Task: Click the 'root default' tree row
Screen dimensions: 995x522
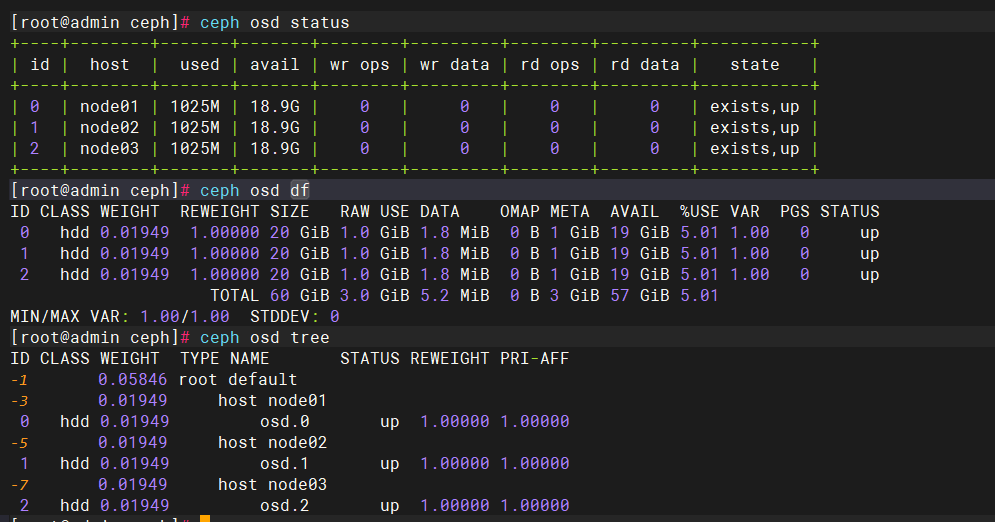Action: click(238, 379)
